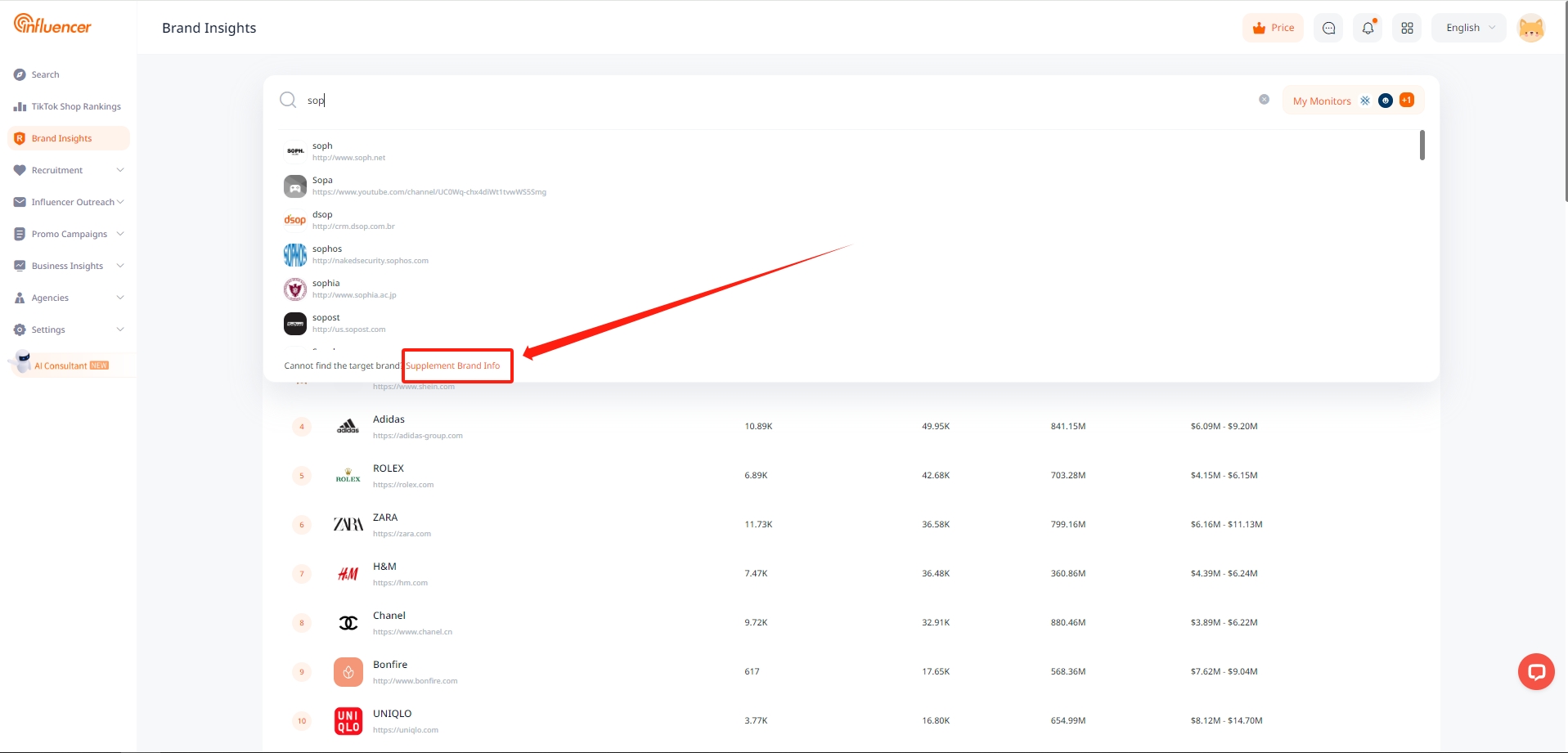This screenshot has width=1568, height=753.
Task: Open the orange live chat bubble
Action: [x=1535, y=672]
